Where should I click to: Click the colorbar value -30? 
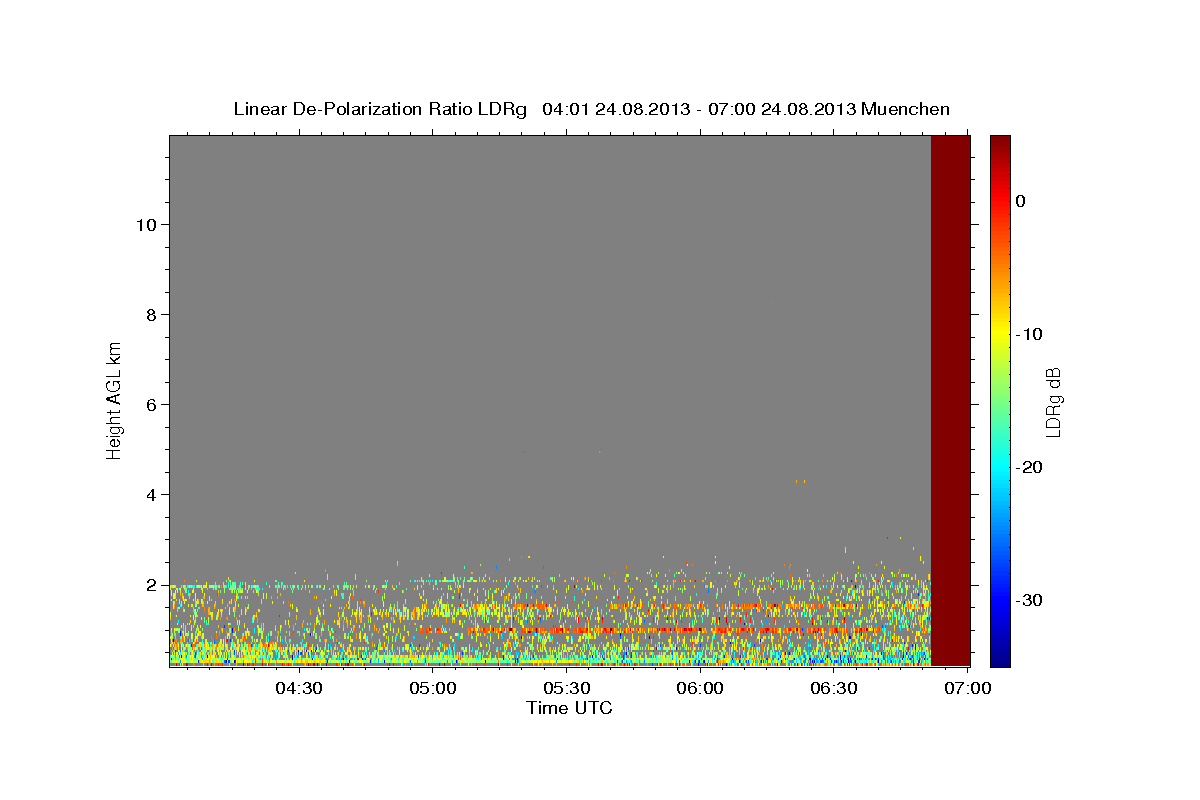(x=1029, y=600)
